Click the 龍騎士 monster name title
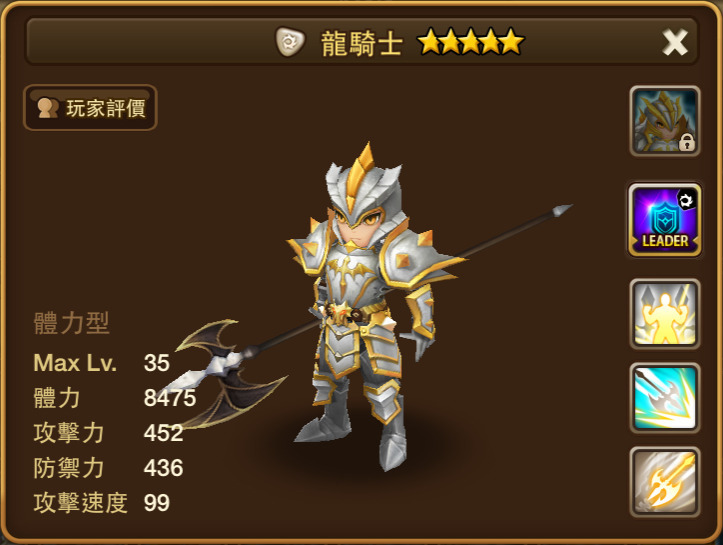 click(362, 44)
